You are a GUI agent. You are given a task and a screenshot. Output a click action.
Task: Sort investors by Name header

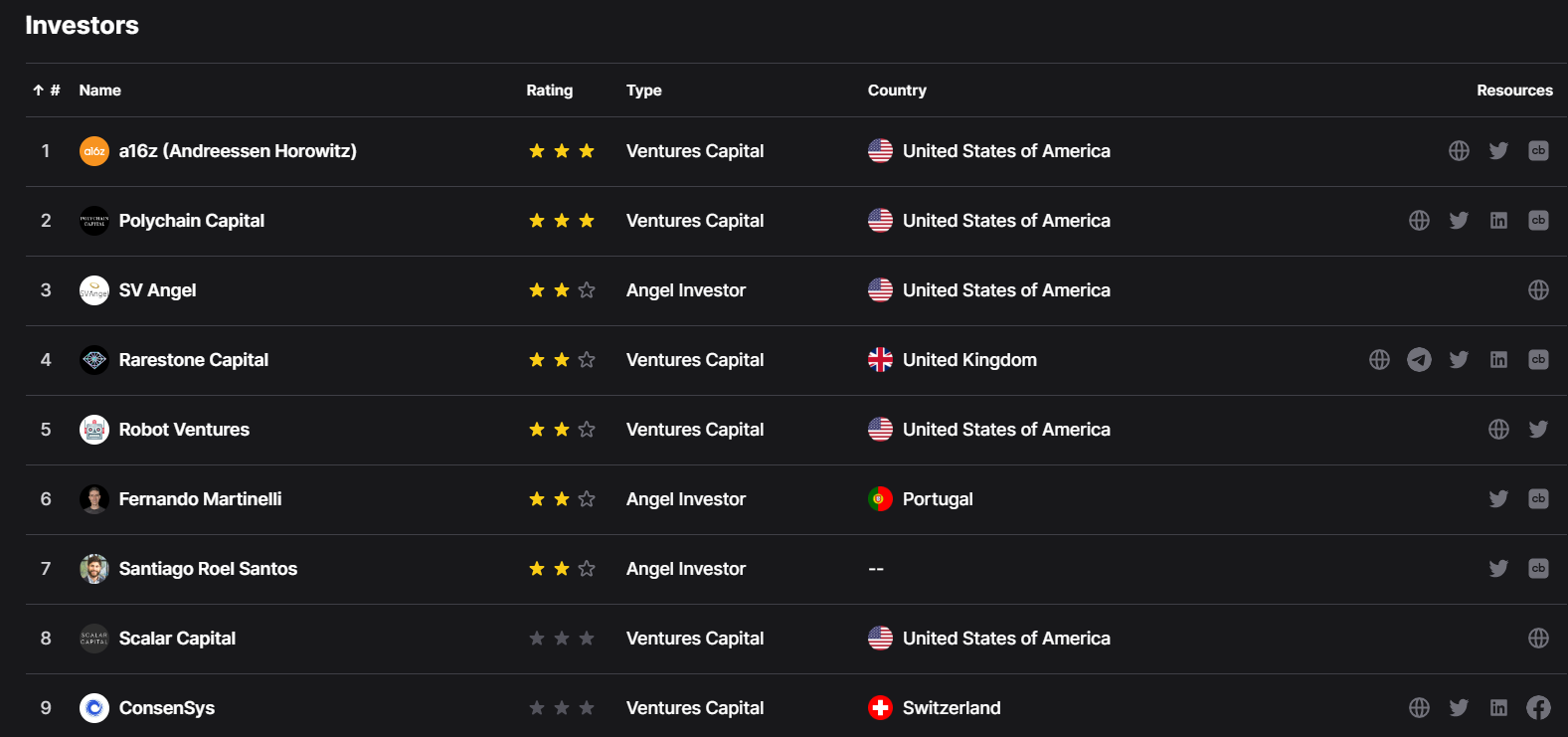pyautogui.click(x=99, y=91)
